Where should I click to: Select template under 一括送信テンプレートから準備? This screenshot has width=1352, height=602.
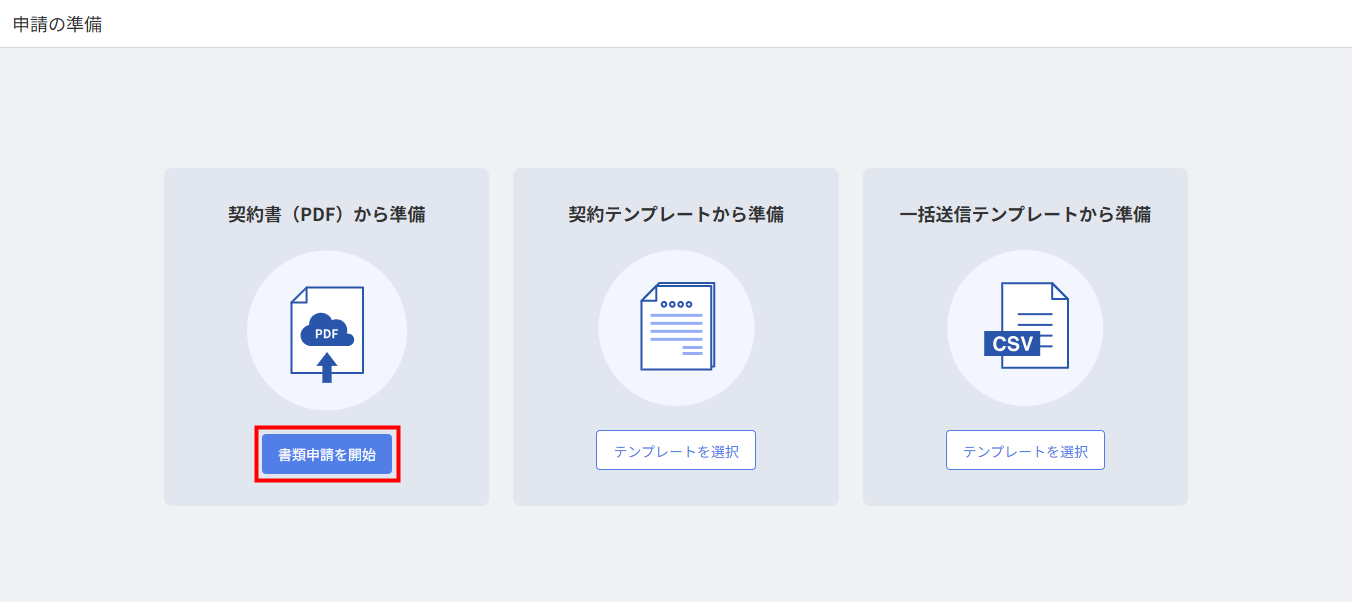click(x=1025, y=450)
